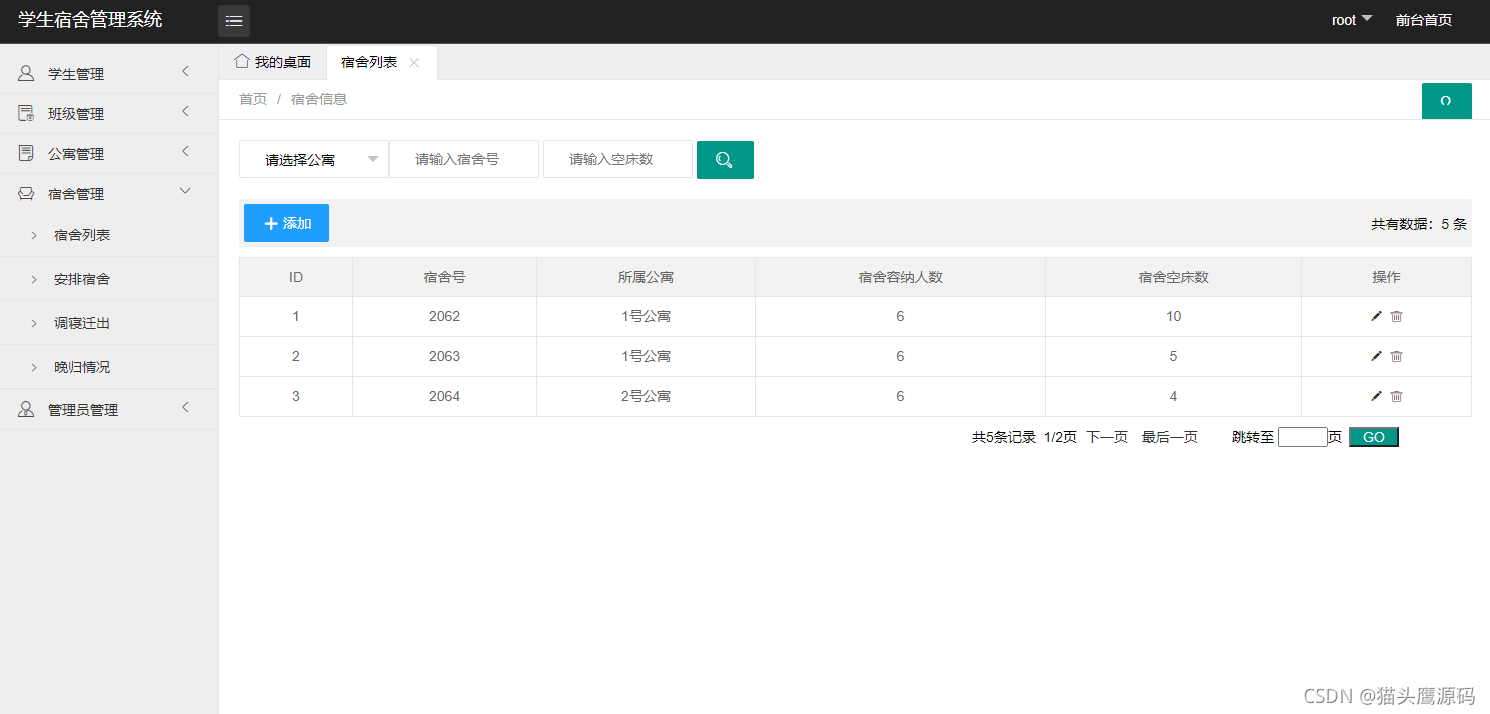Click the 前台首页 link
This screenshot has width=1490, height=714.
1424,20
